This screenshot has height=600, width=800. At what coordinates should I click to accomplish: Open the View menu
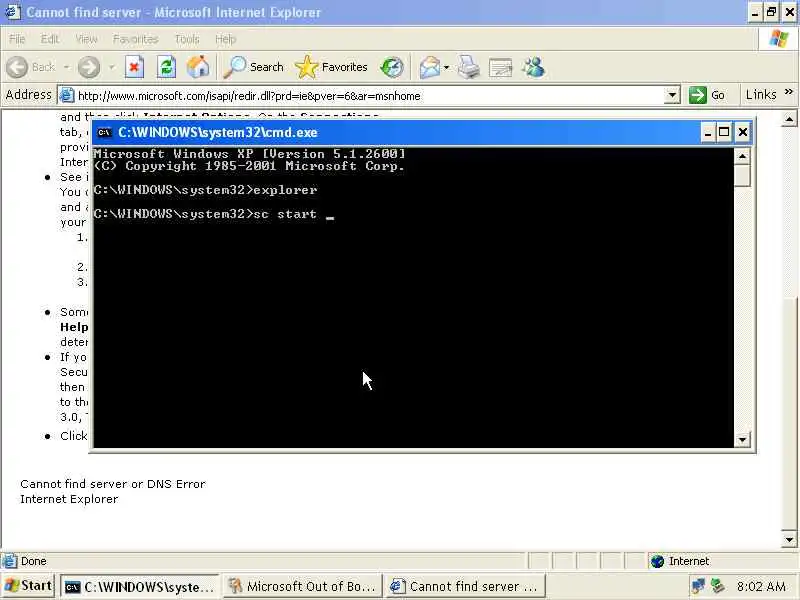coord(86,39)
